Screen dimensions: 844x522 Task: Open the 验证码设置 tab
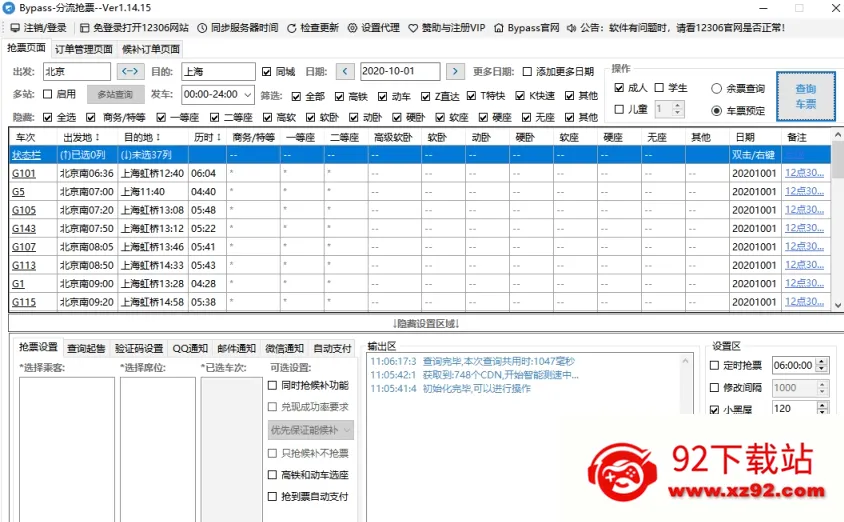(x=139, y=348)
